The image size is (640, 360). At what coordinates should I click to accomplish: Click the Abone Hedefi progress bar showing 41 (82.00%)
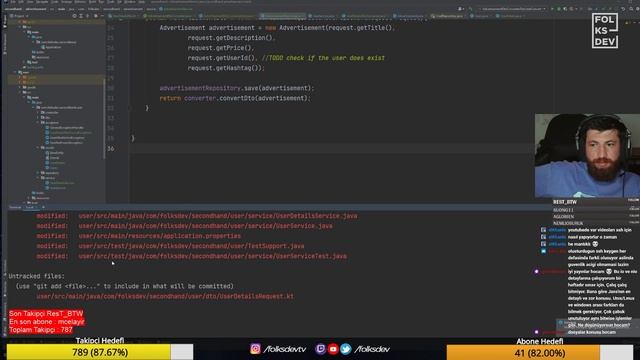(x=540, y=353)
